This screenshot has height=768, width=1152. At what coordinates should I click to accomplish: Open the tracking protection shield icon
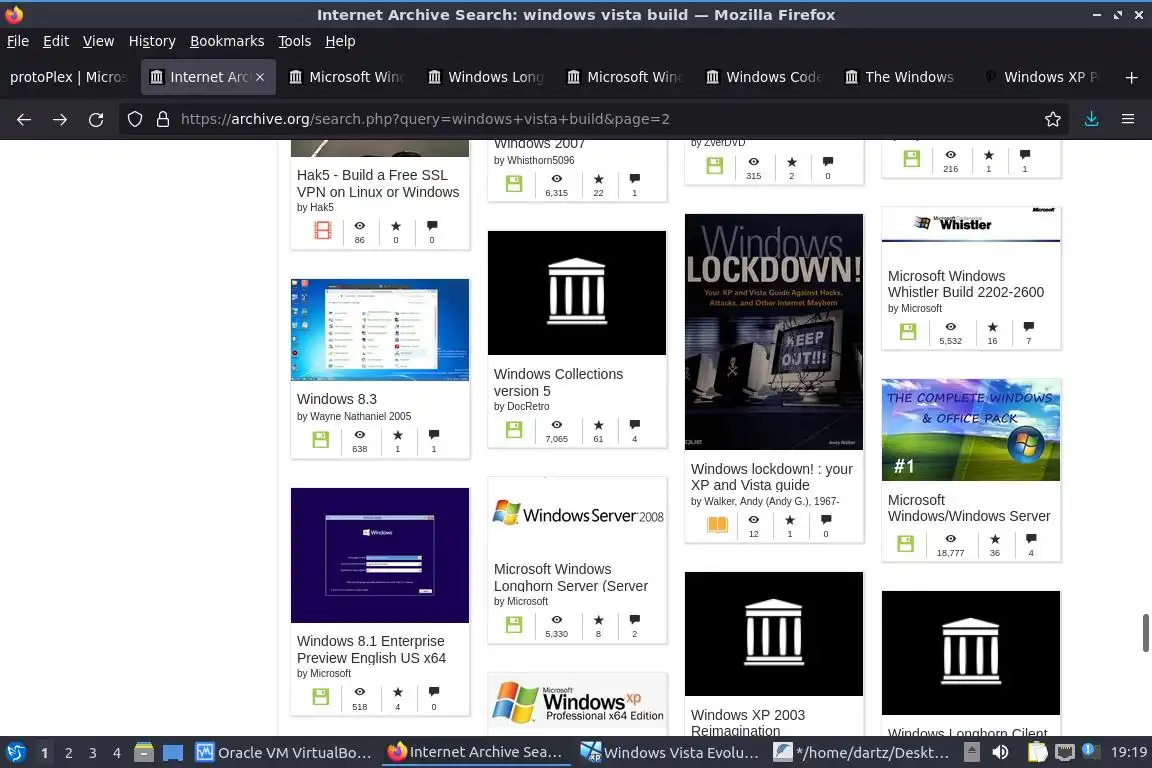[x=134, y=119]
